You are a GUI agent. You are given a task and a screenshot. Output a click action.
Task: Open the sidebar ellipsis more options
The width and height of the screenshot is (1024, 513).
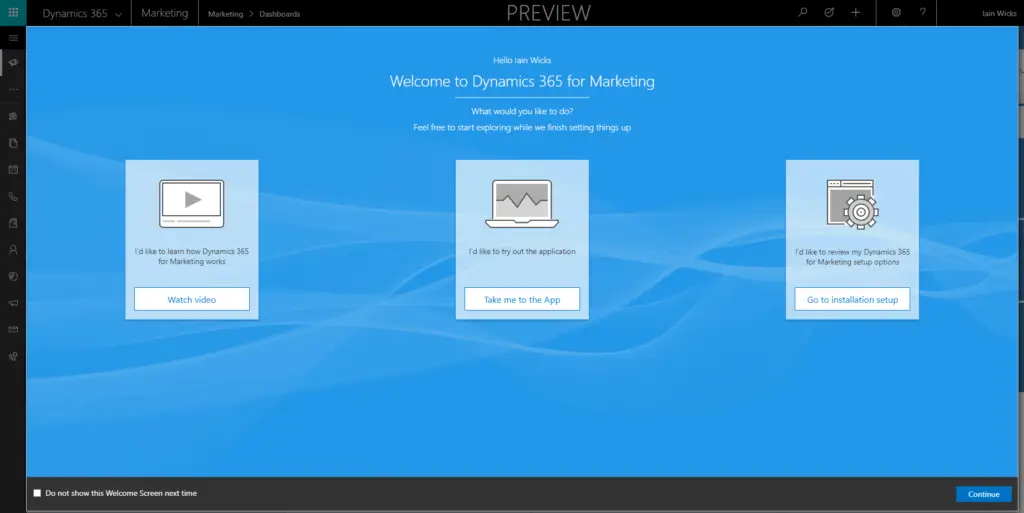click(13, 89)
